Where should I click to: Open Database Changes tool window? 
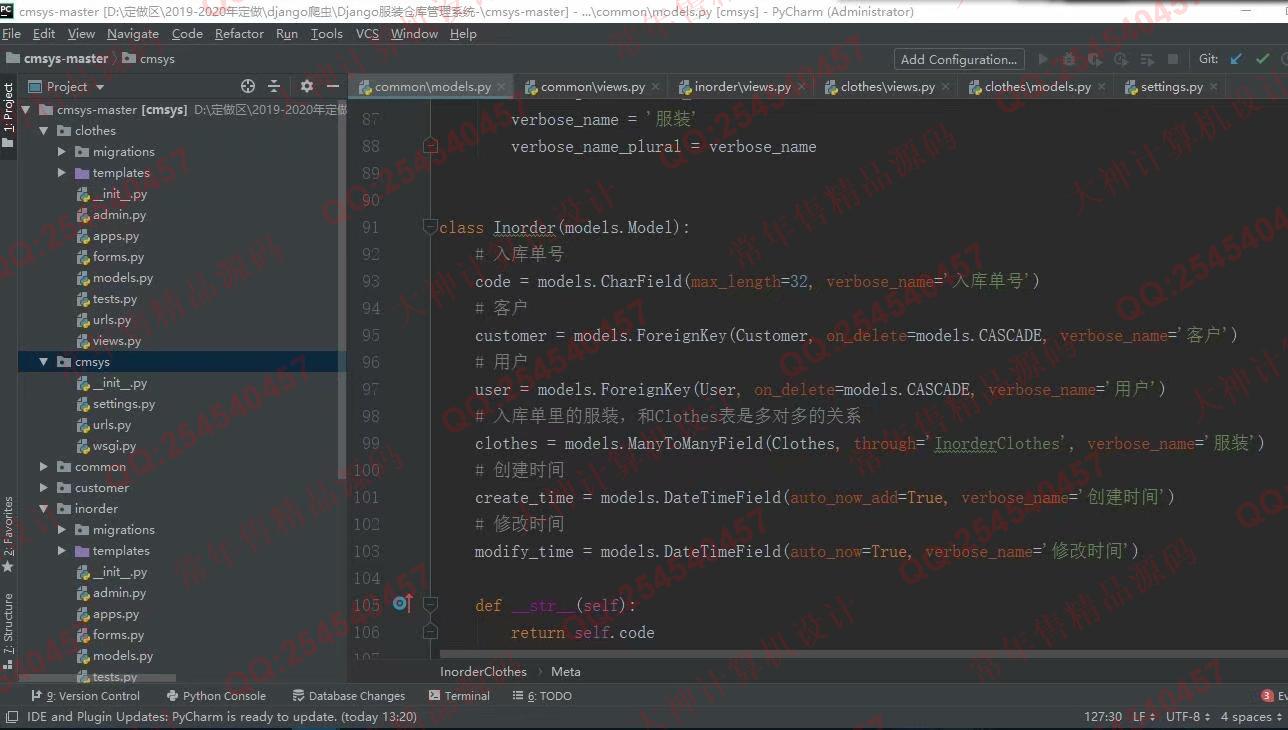pos(349,696)
